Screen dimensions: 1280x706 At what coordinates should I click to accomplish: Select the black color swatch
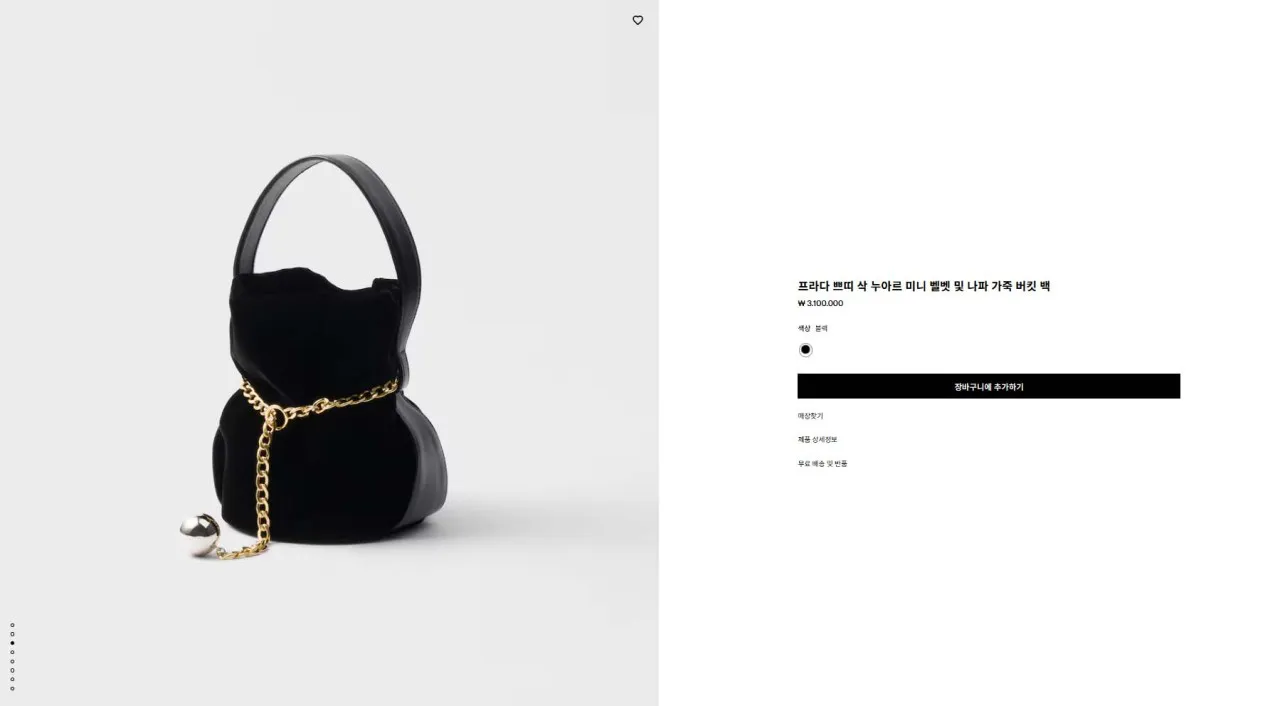click(805, 350)
